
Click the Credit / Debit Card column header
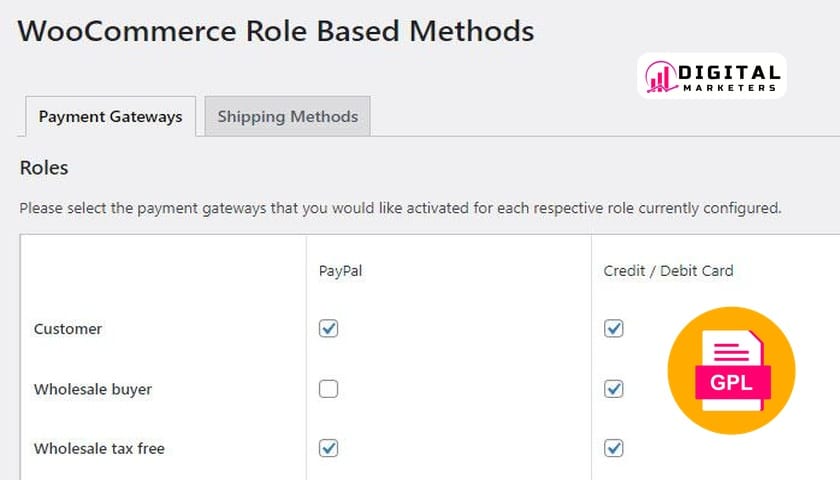tap(668, 270)
